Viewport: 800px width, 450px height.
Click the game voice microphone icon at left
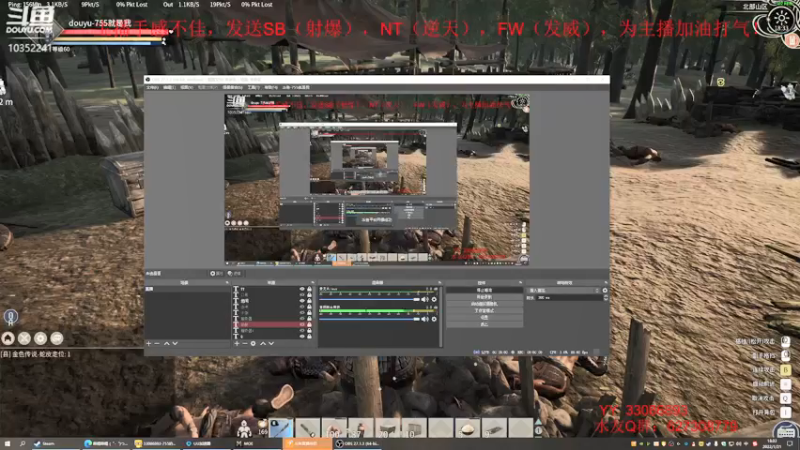[11, 317]
